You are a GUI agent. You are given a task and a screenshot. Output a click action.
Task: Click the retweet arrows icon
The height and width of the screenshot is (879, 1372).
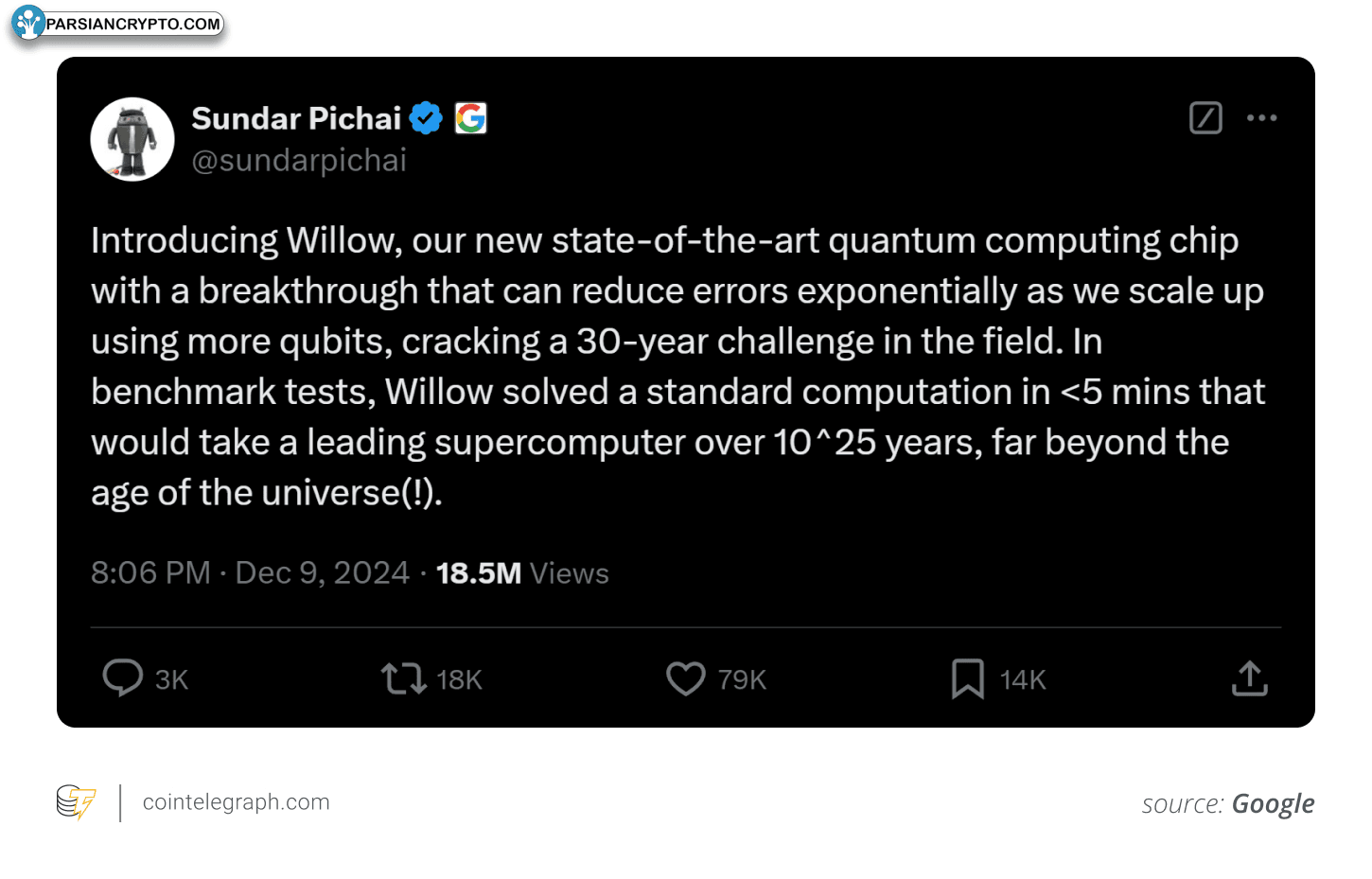point(404,678)
